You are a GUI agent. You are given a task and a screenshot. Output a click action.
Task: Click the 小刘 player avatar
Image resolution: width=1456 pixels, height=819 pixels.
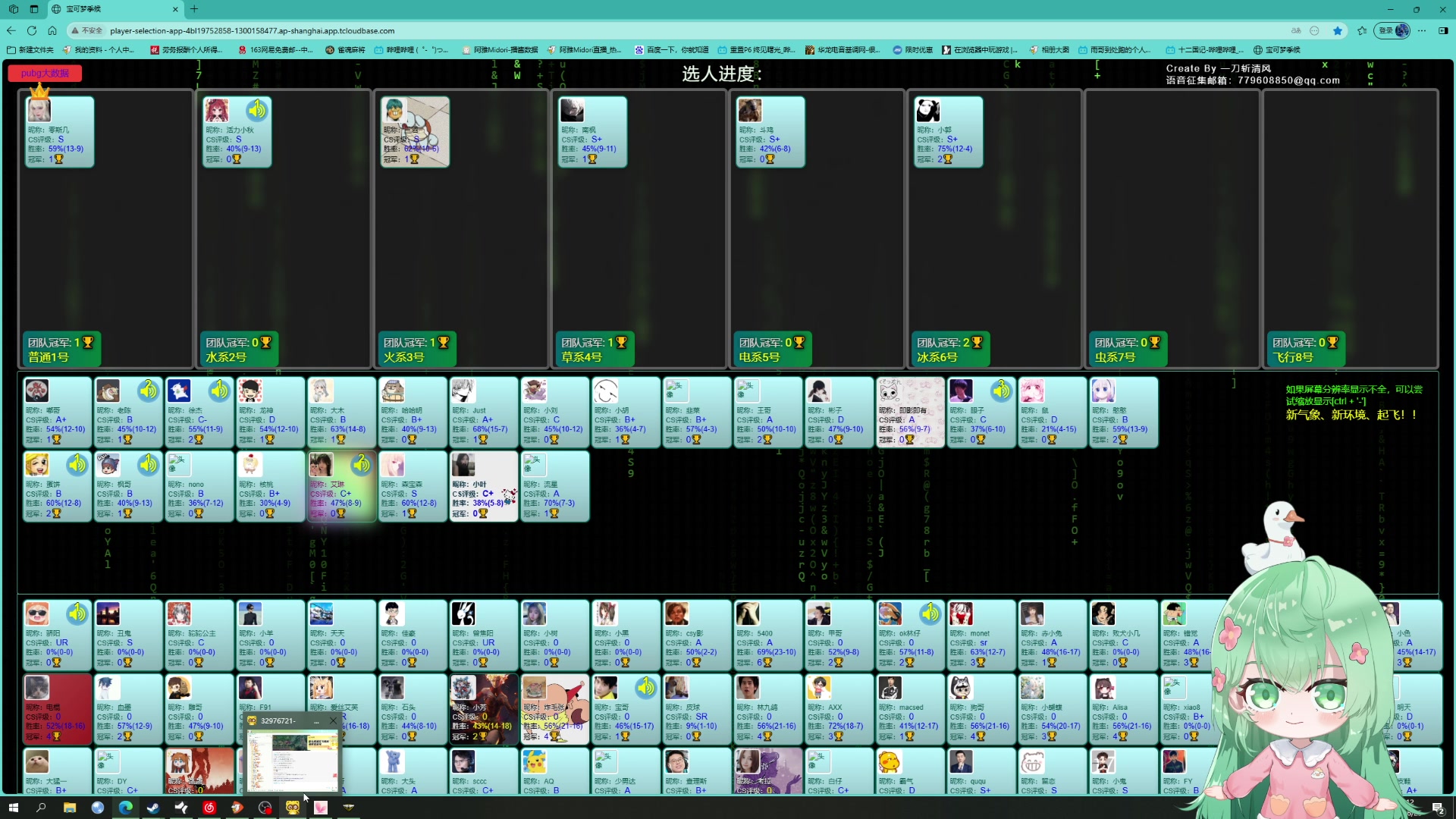click(x=535, y=391)
